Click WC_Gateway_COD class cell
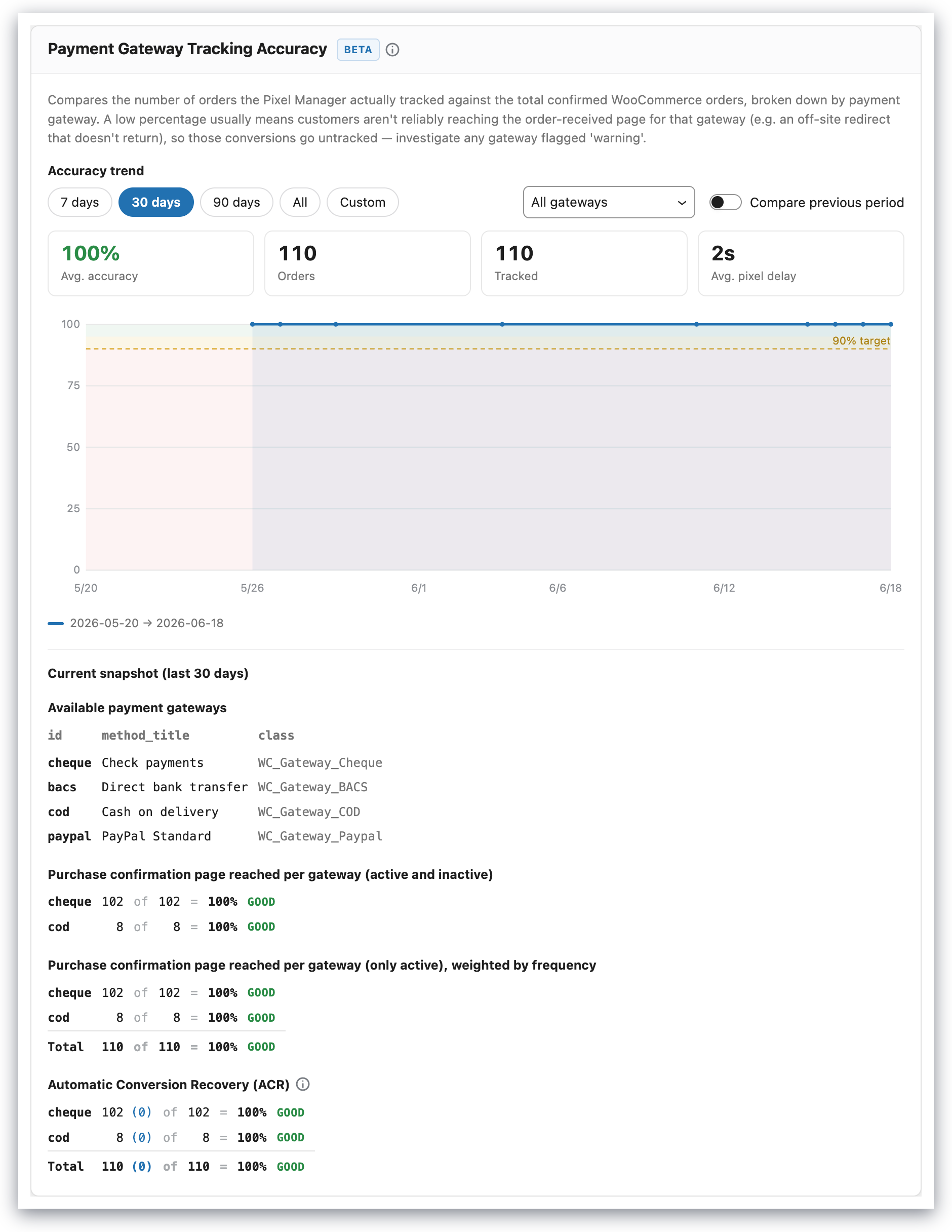This screenshot has height=1232, width=952. tap(309, 812)
